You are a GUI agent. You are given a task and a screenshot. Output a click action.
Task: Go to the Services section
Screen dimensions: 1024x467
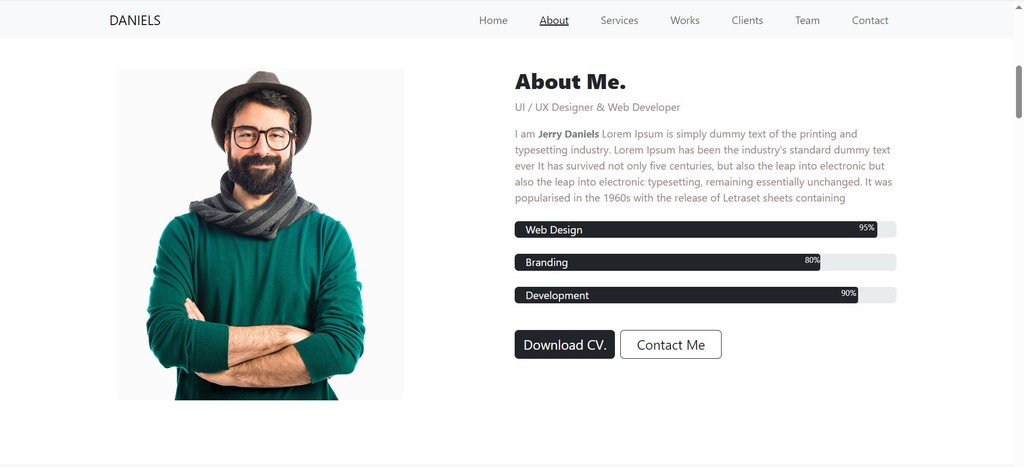(619, 20)
